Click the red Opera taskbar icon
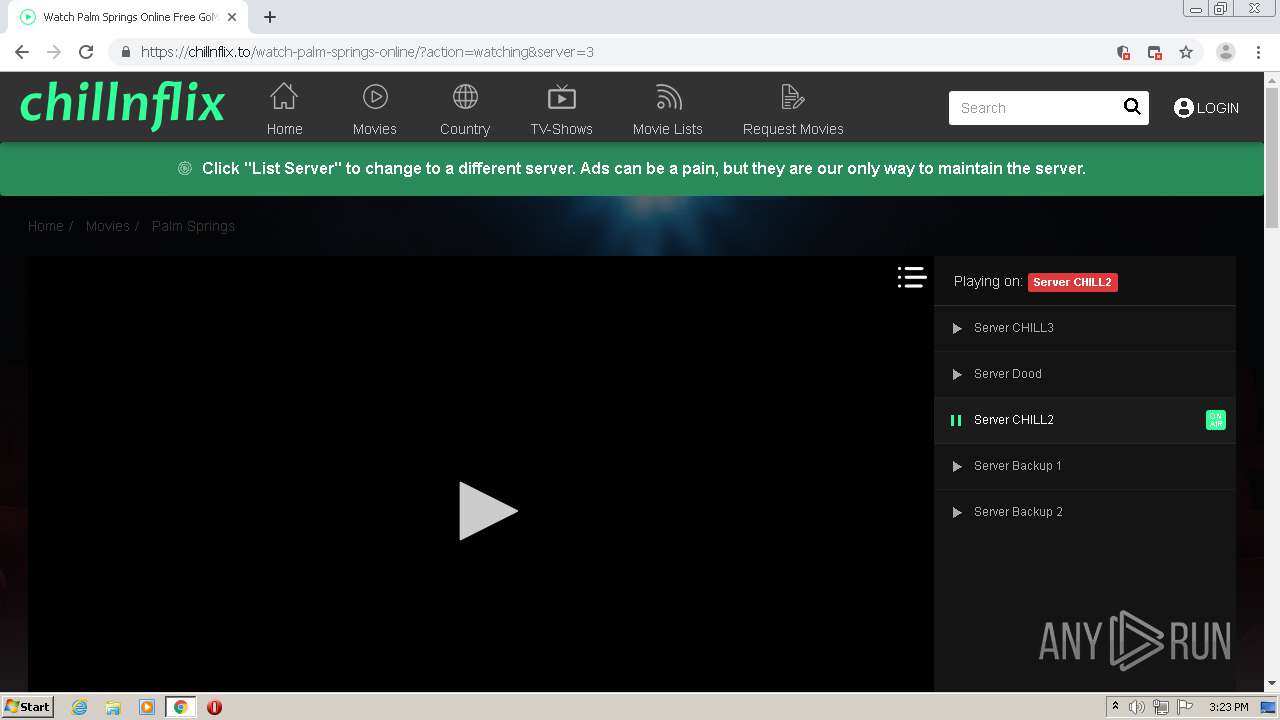This screenshot has width=1280, height=720. click(x=214, y=707)
